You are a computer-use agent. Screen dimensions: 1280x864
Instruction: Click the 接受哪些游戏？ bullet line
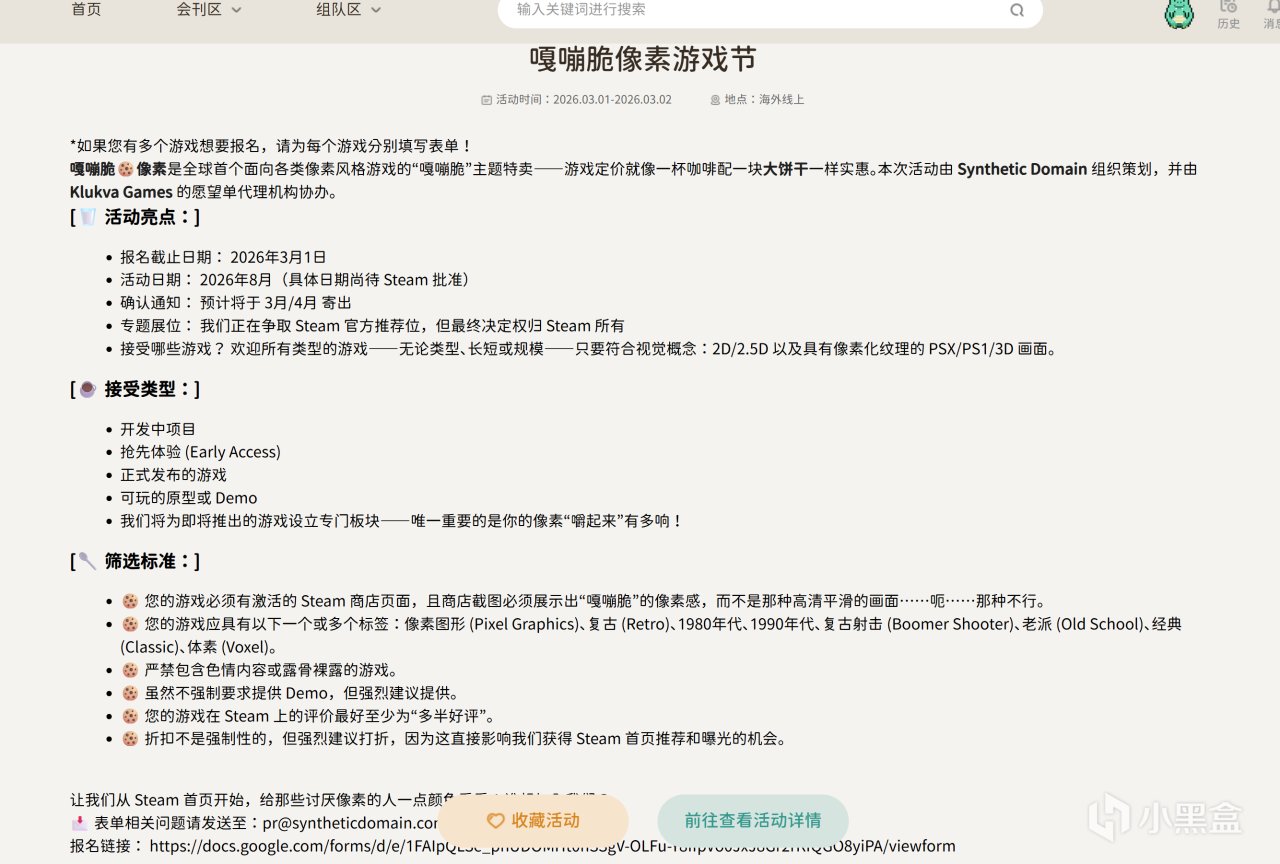[x=588, y=349]
